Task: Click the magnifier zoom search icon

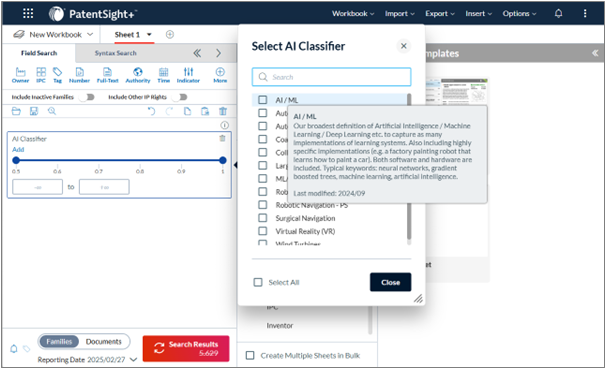Action: tap(52, 111)
